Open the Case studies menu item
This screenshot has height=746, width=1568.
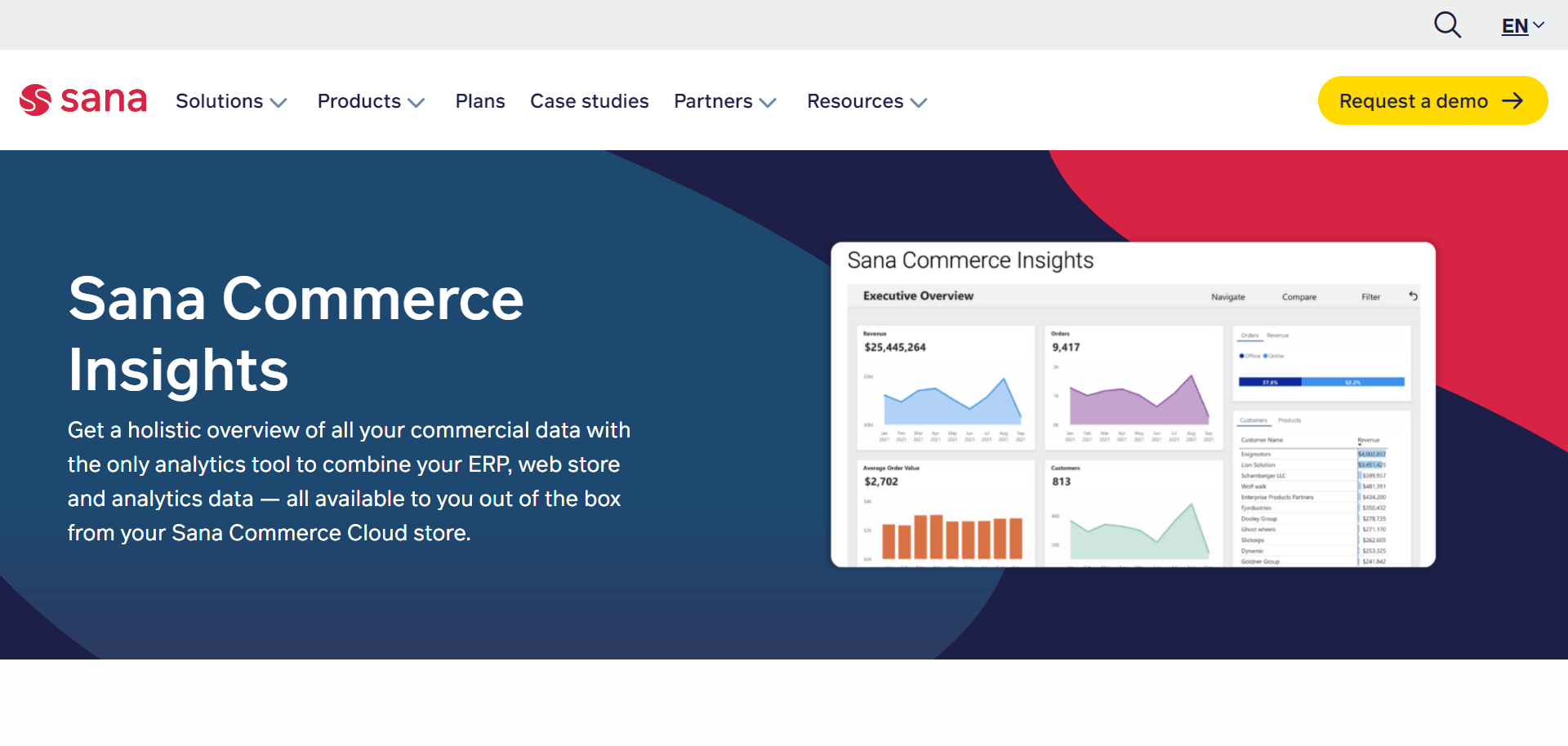click(x=590, y=101)
